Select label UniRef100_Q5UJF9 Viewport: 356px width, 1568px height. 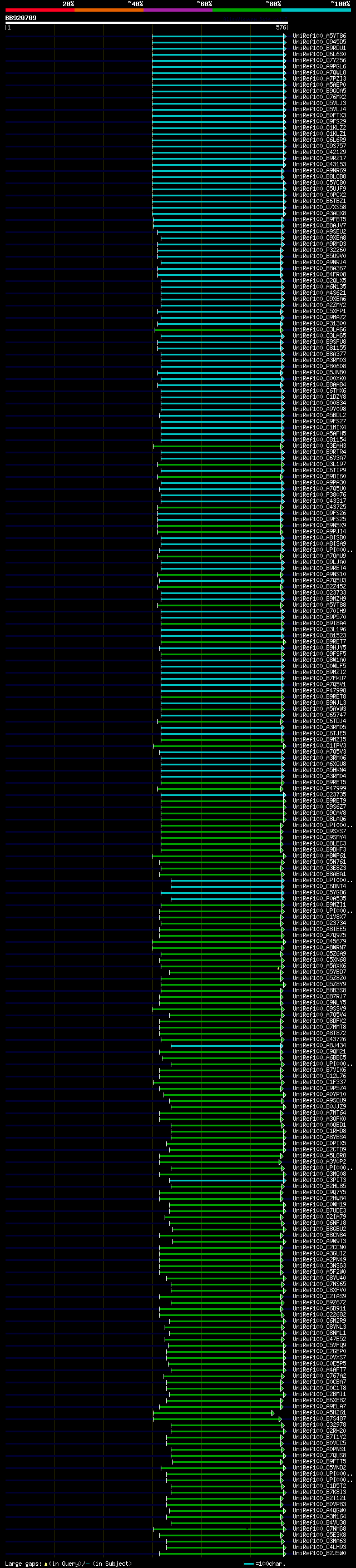point(319,189)
